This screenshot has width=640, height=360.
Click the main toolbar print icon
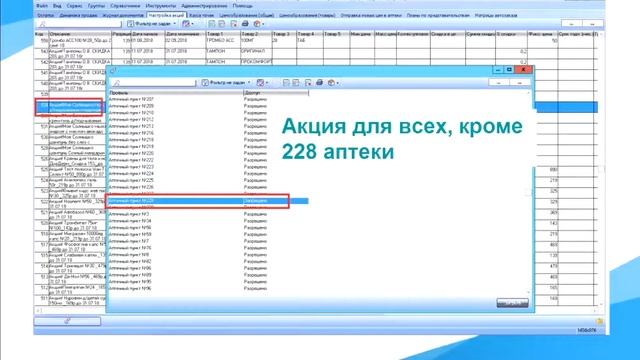245,24
